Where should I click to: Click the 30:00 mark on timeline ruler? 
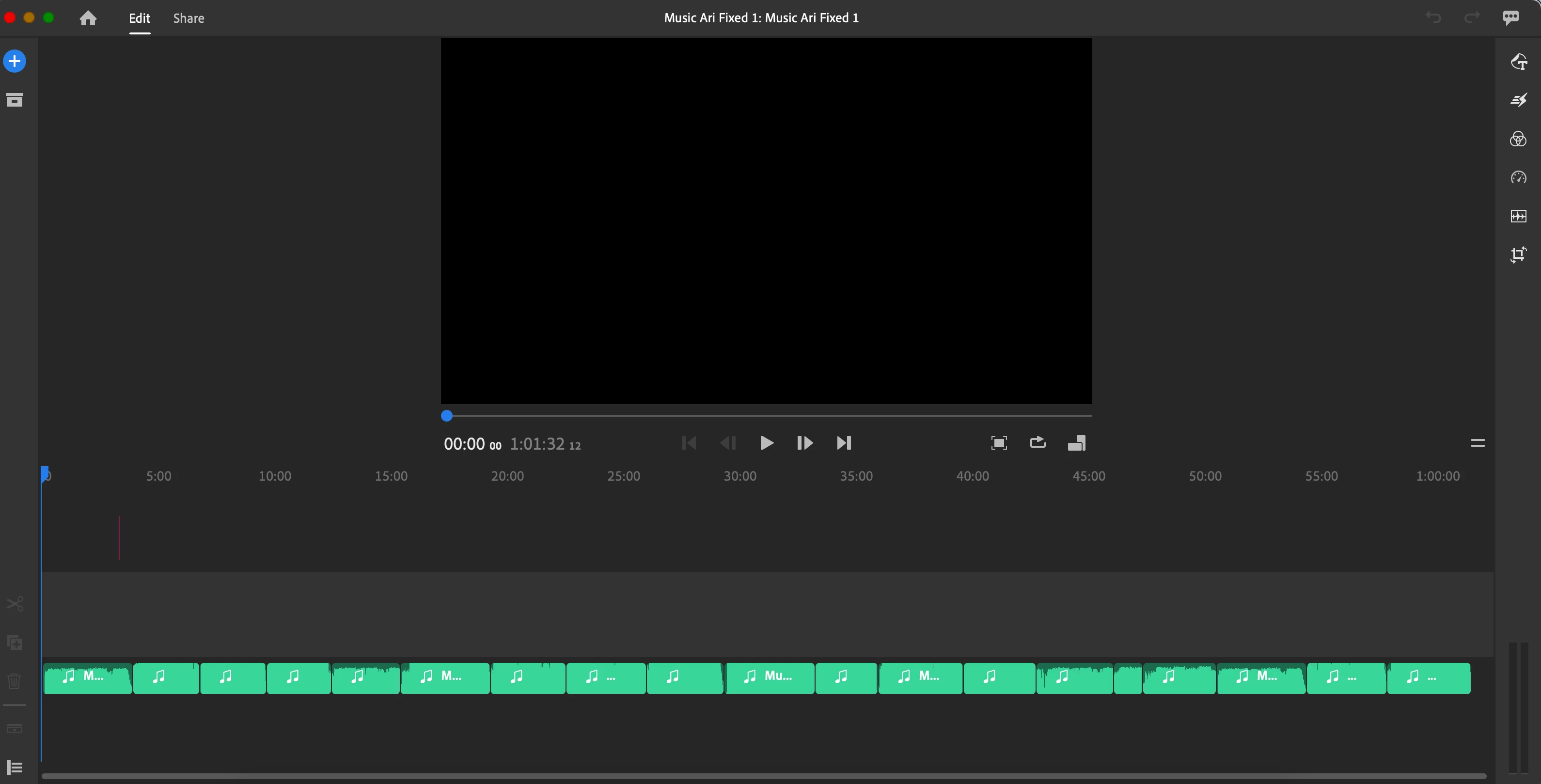tap(740, 476)
